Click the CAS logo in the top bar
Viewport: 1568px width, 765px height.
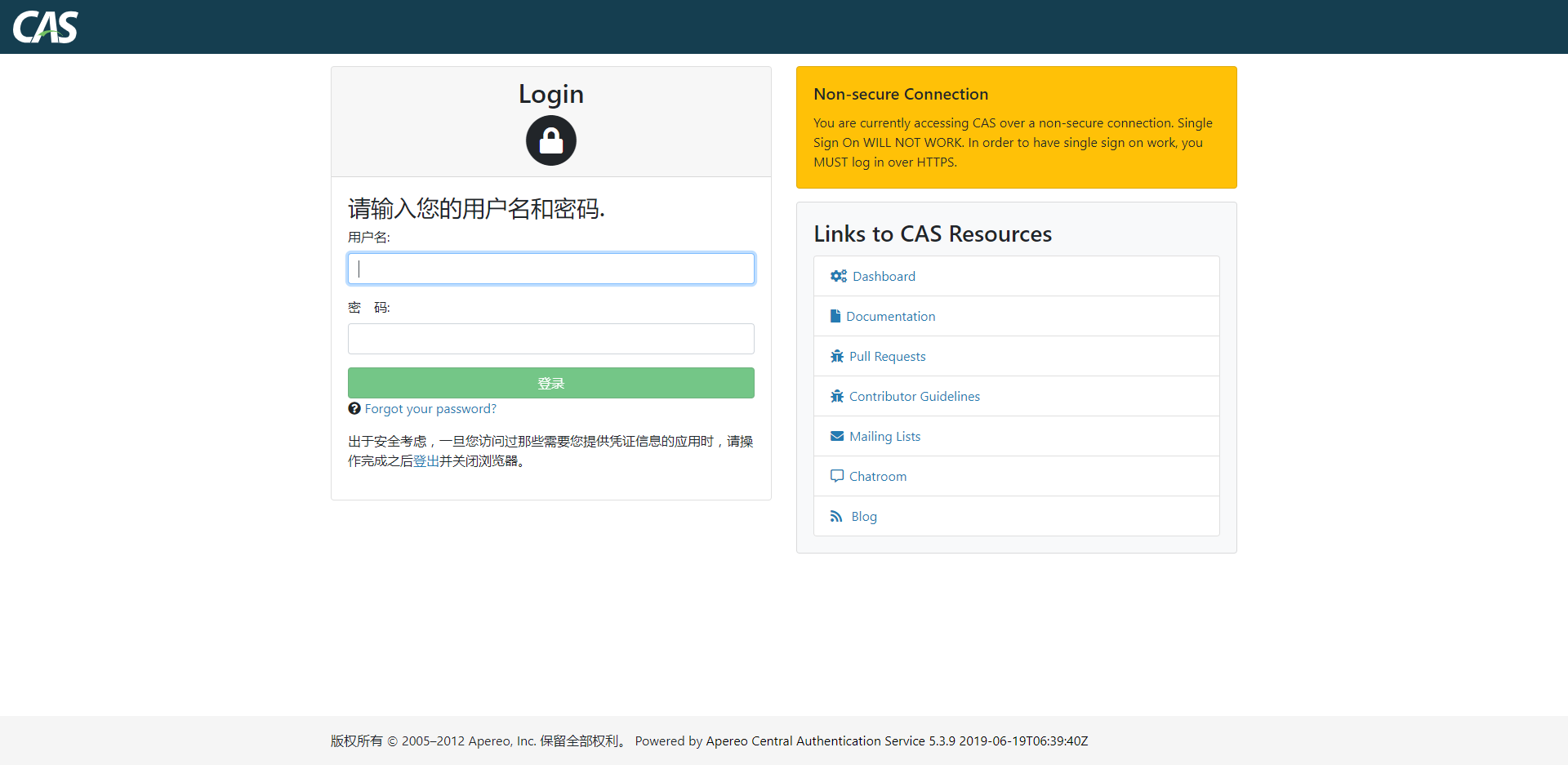click(45, 26)
